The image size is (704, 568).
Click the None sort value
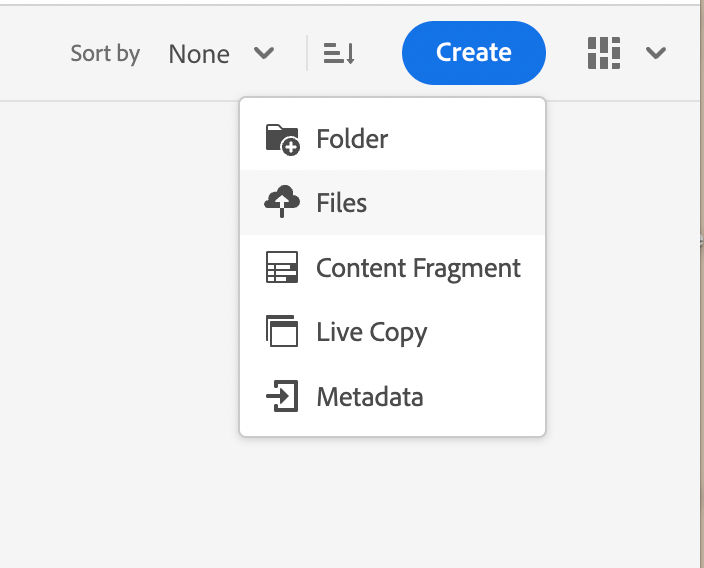coord(199,54)
